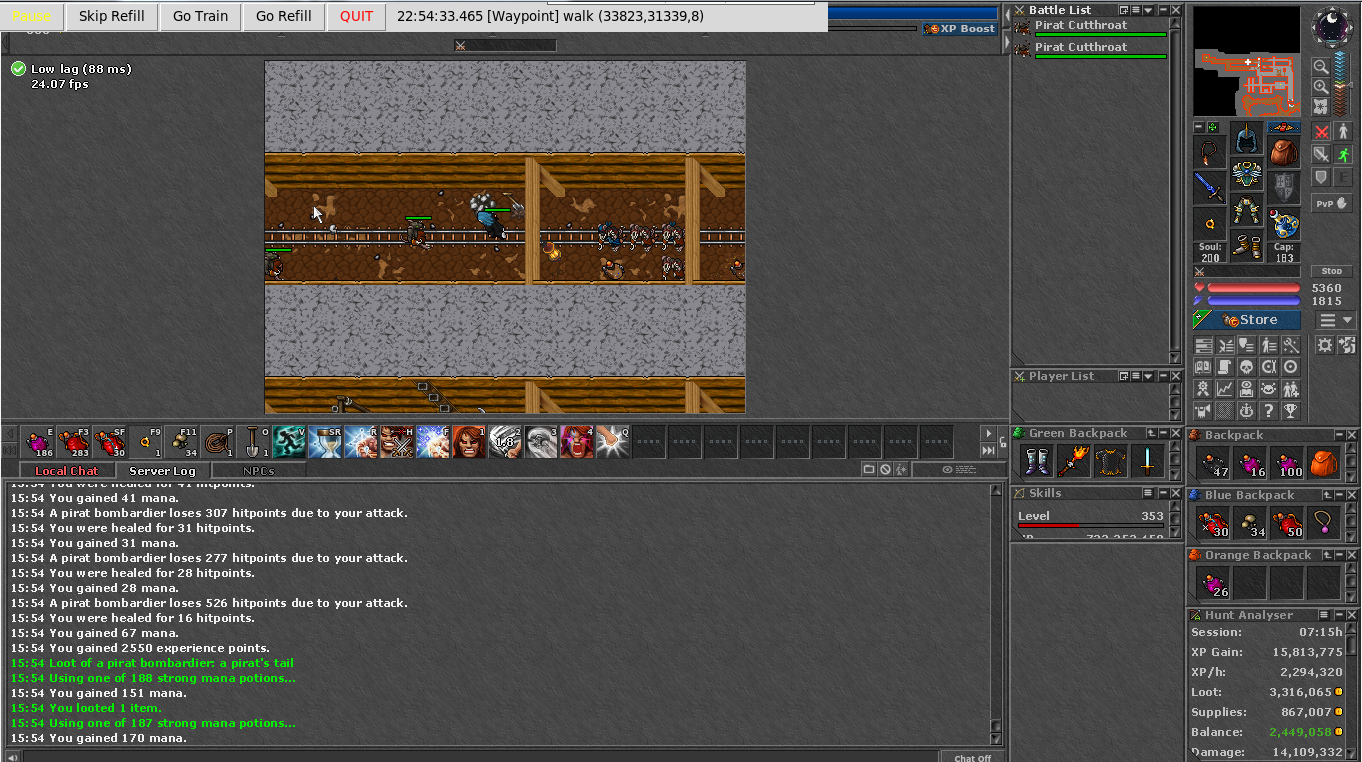
Task: Click the amulet necklace equipment slot
Action: click(1209, 152)
